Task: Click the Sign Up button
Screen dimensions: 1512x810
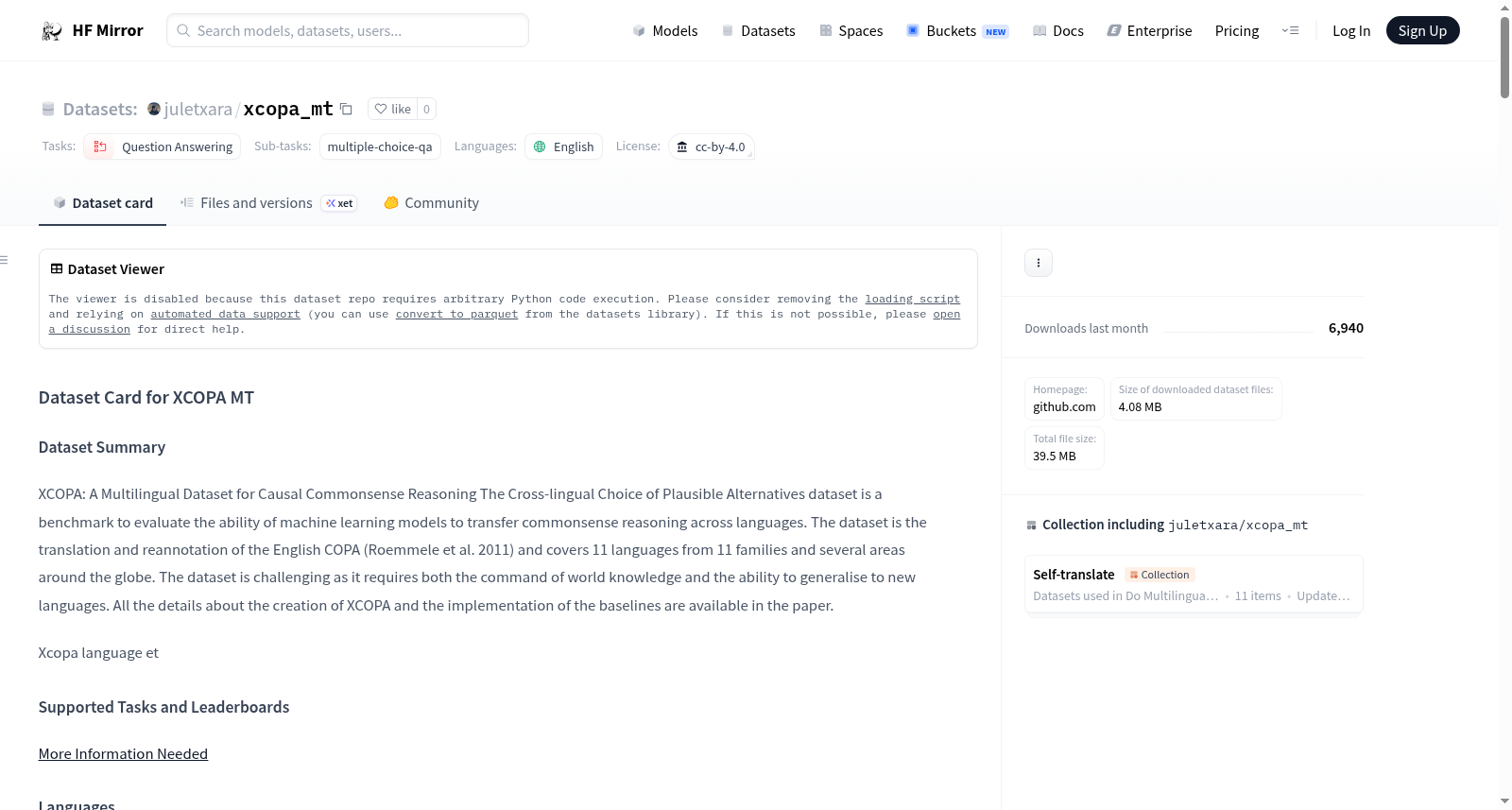Action: [1422, 31]
